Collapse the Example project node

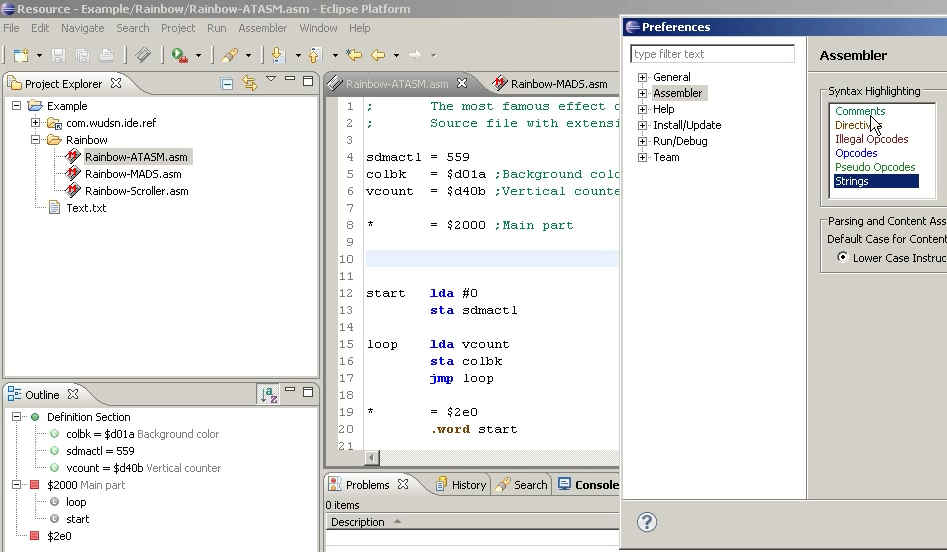16,106
